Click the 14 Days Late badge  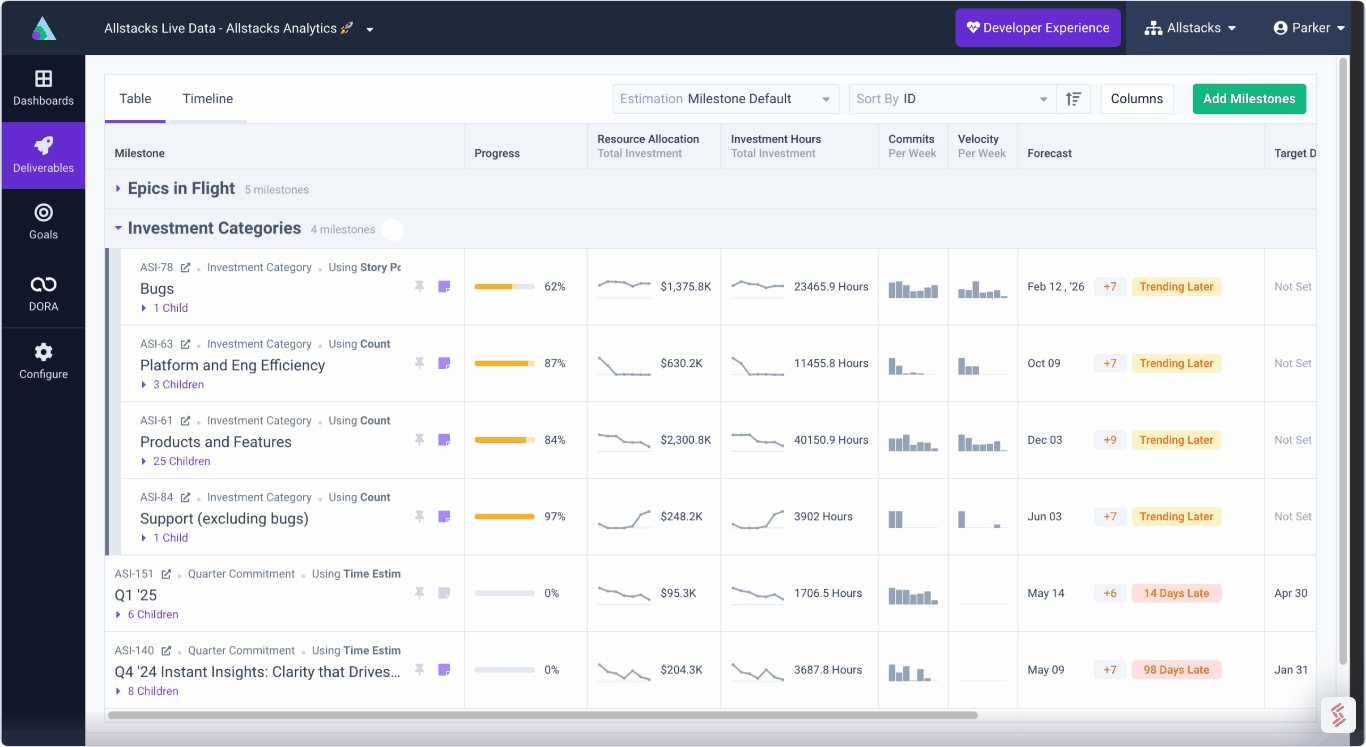[1176, 593]
